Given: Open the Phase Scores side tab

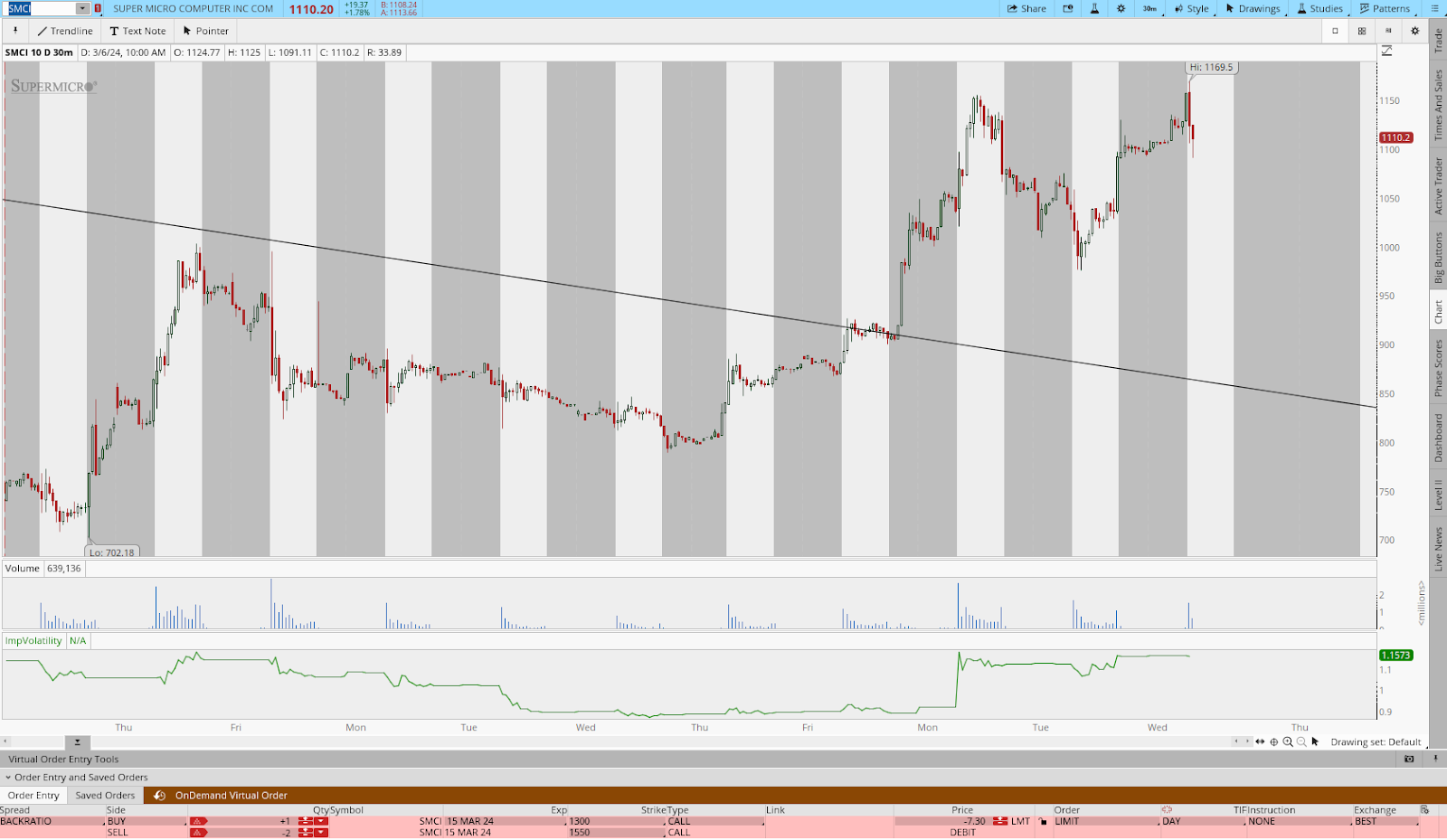Looking at the screenshot, I should pyautogui.click(x=1438, y=368).
